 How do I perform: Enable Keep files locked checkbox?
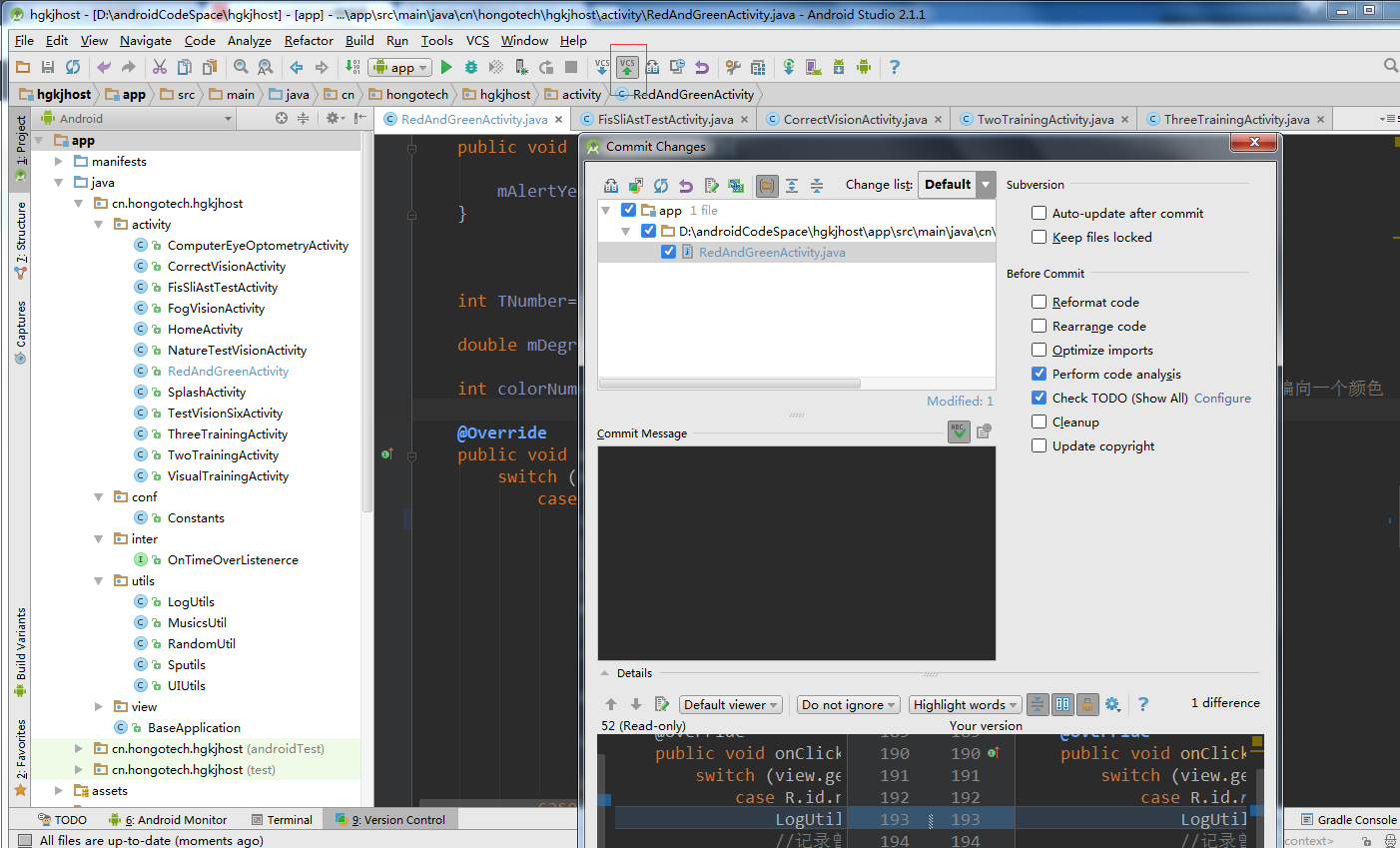coord(1040,237)
